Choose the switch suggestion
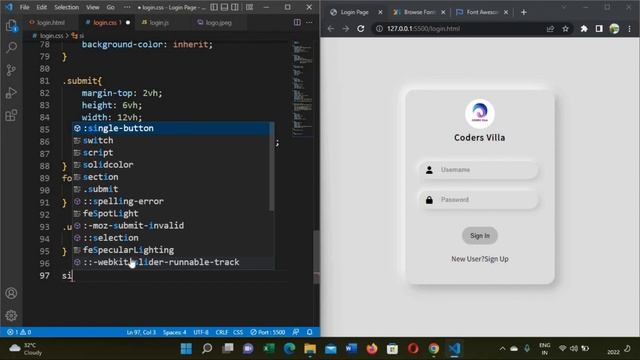 coord(173,140)
